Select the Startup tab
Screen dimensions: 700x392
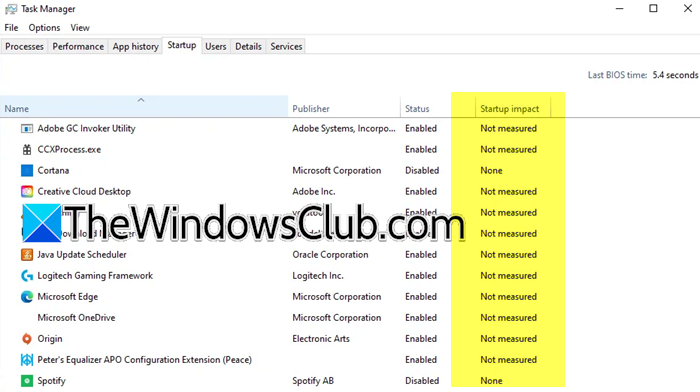(x=182, y=45)
